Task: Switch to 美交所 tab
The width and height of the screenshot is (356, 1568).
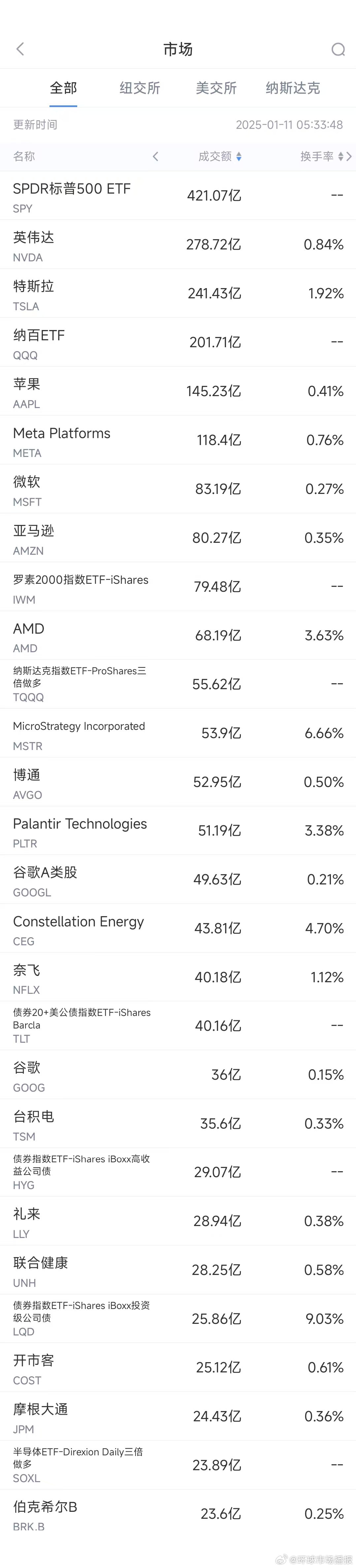Action: tap(216, 88)
